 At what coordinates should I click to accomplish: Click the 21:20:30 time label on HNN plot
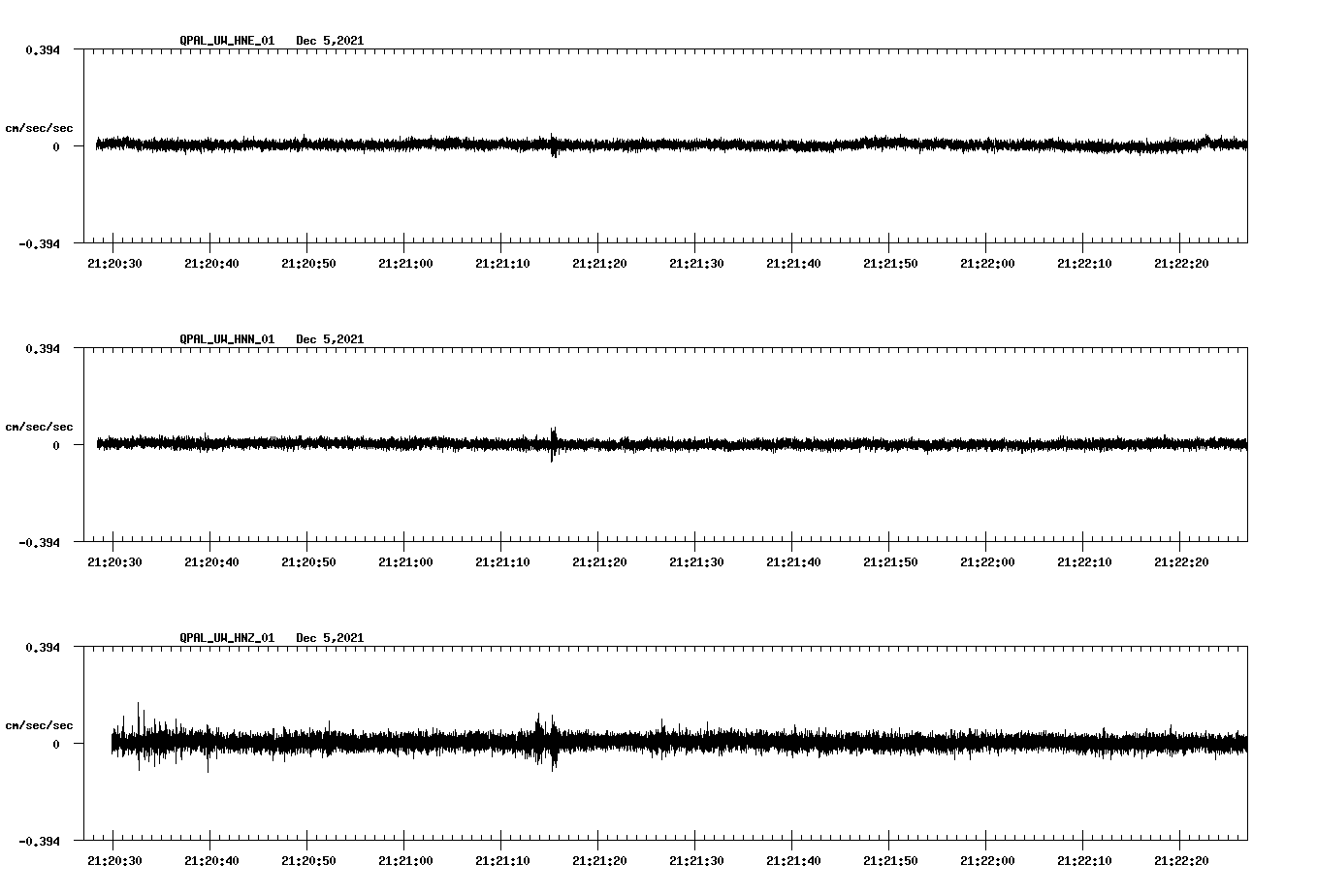coord(114,562)
